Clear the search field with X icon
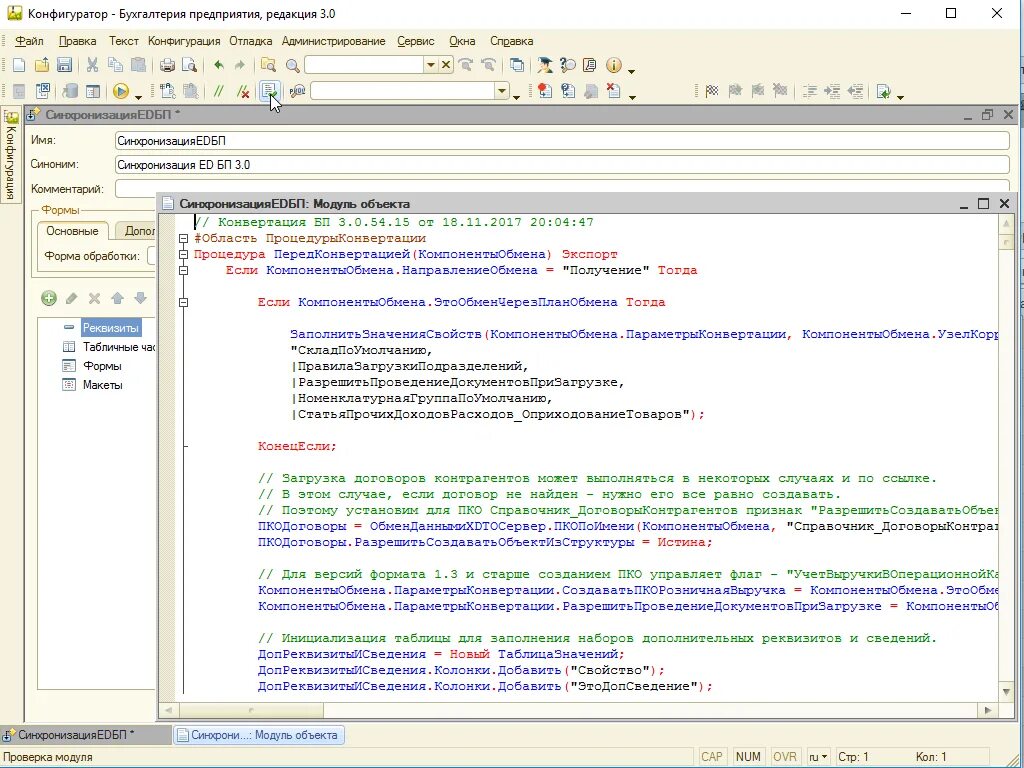Image resolution: width=1024 pixels, height=768 pixels. point(446,65)
